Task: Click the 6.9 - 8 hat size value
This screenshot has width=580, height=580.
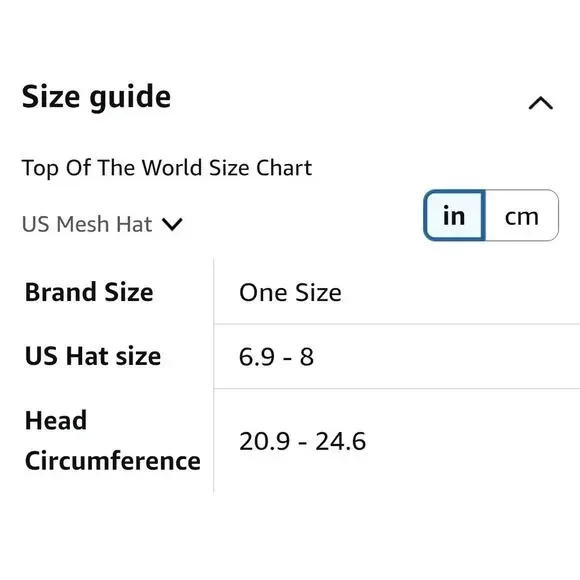Action: coord(276,357)
